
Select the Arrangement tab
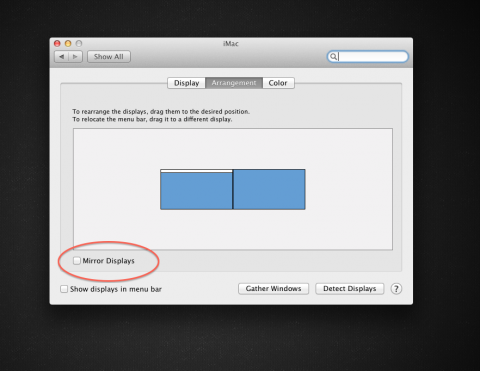point(234,83)
